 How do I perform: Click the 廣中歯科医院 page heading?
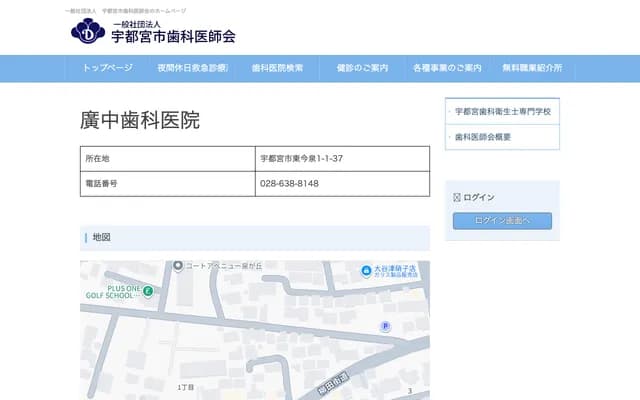coord(140,120)
